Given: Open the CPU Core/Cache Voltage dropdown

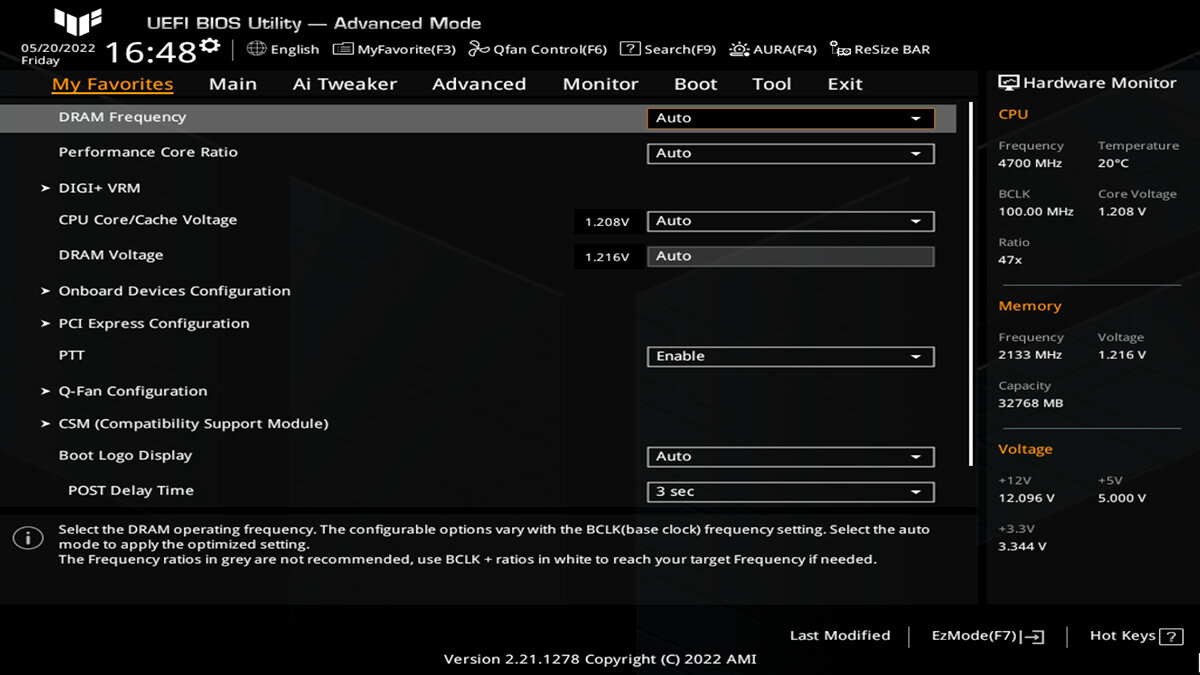Looking at the screenshot, I should click(790, 221).
